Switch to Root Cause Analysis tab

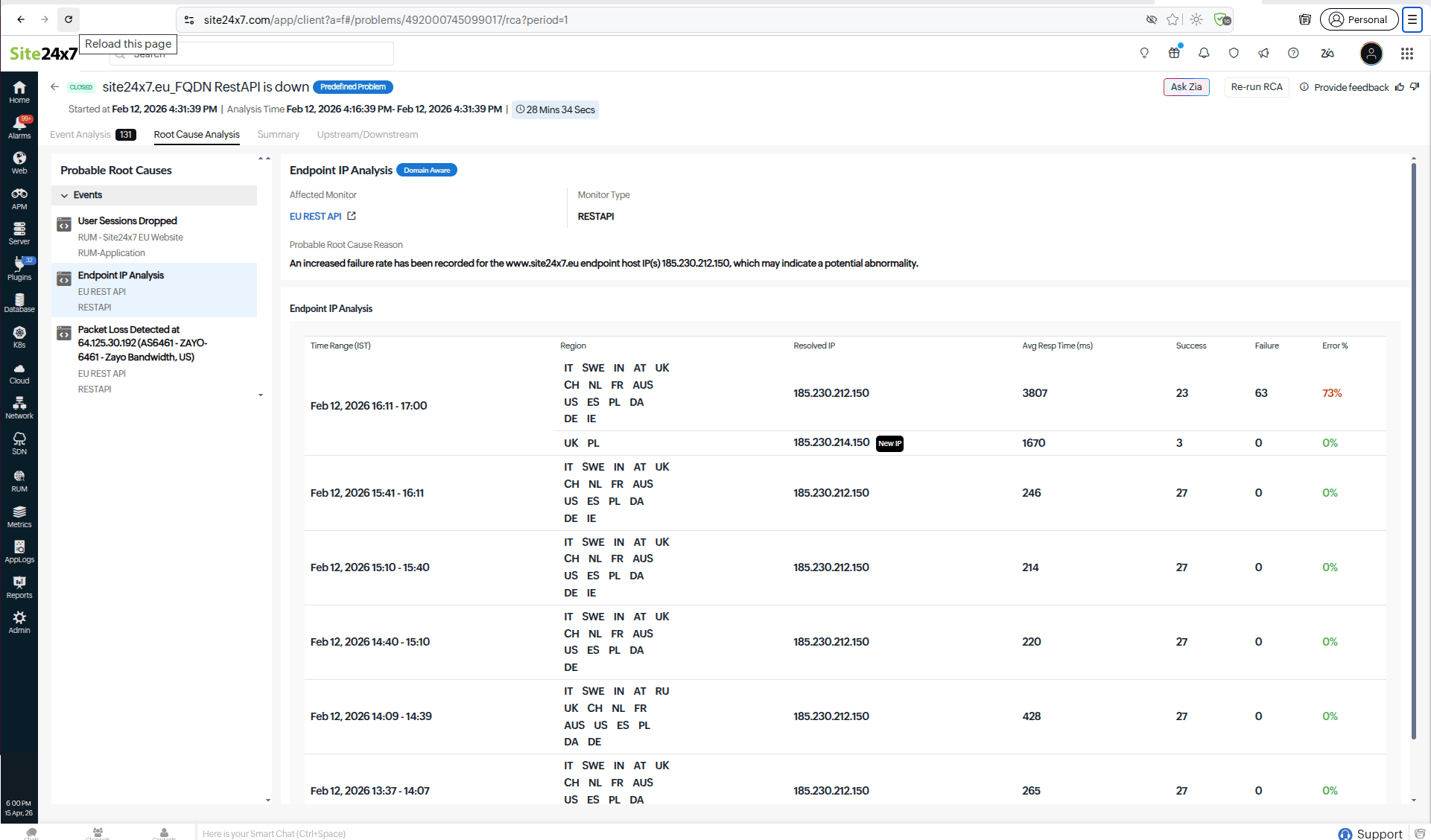pos(197,135)
